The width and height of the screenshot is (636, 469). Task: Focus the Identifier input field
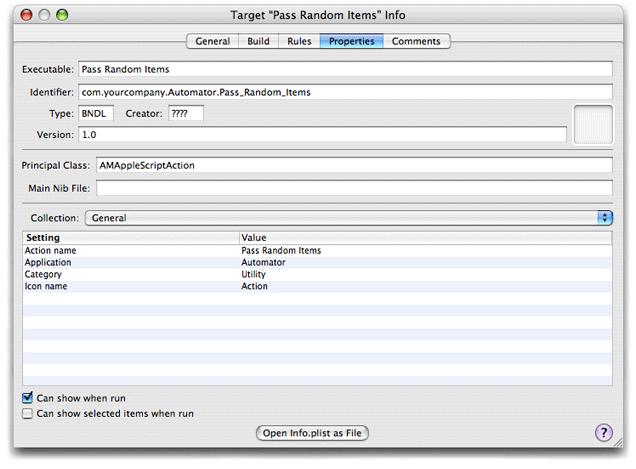(344, 92)
